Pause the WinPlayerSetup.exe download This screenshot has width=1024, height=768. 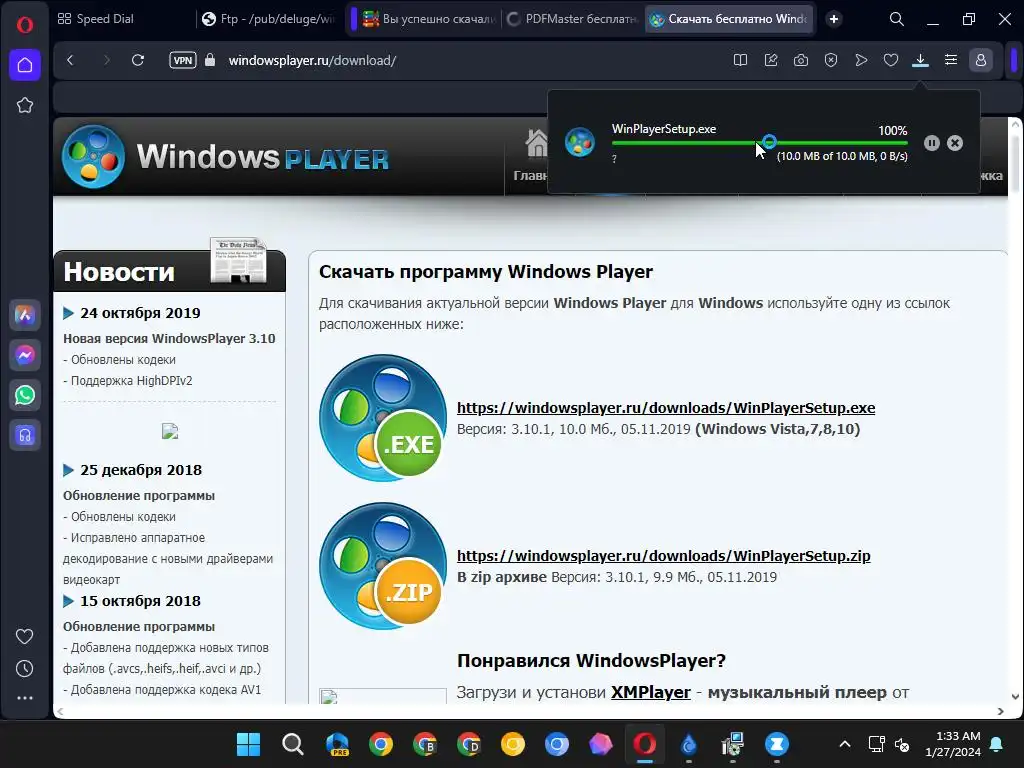tap(931, 143)
